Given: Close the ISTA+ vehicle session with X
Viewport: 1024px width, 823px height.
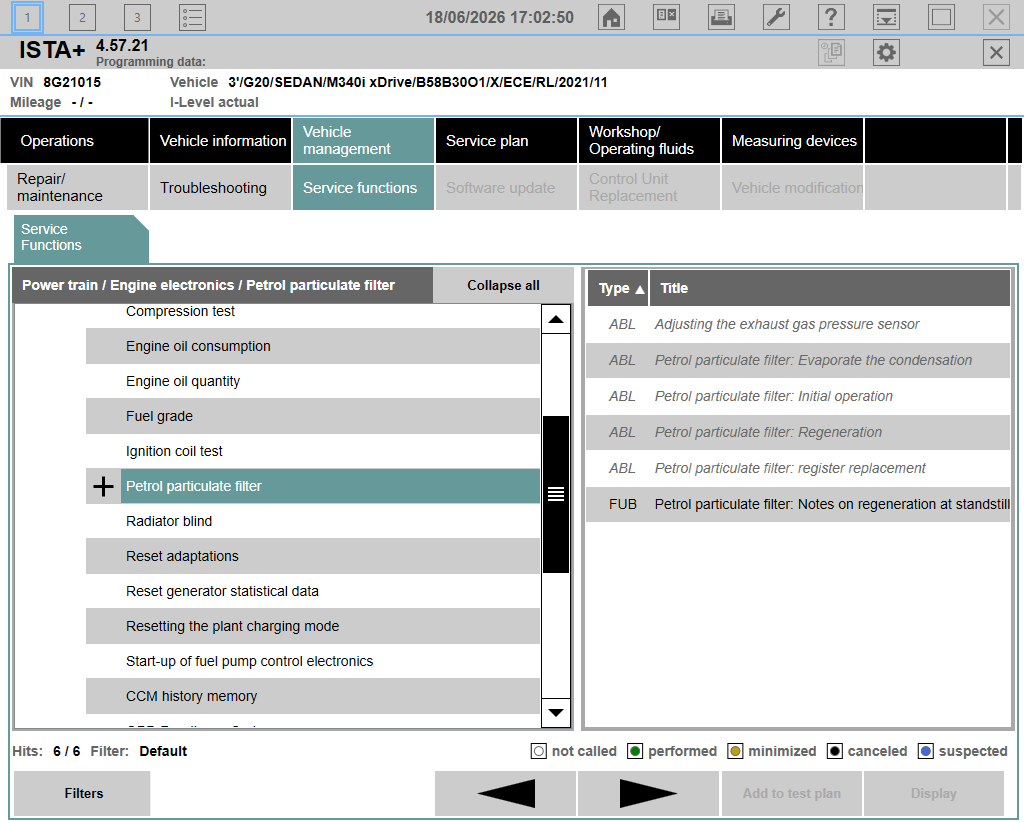Looking at the screenshot, I should click(996, 52).
